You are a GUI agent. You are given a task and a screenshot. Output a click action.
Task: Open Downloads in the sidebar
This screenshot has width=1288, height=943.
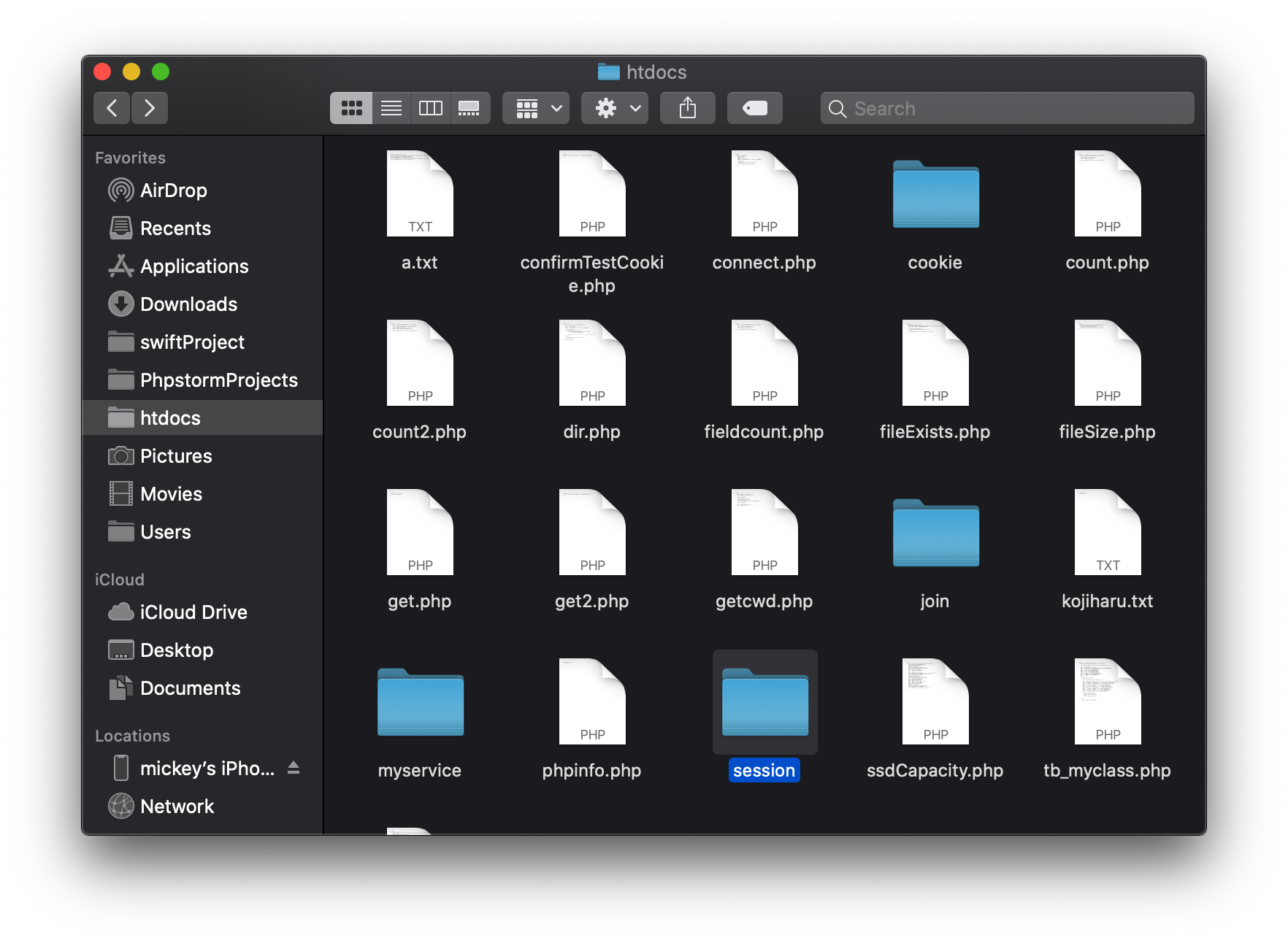[x=202, y=304]
